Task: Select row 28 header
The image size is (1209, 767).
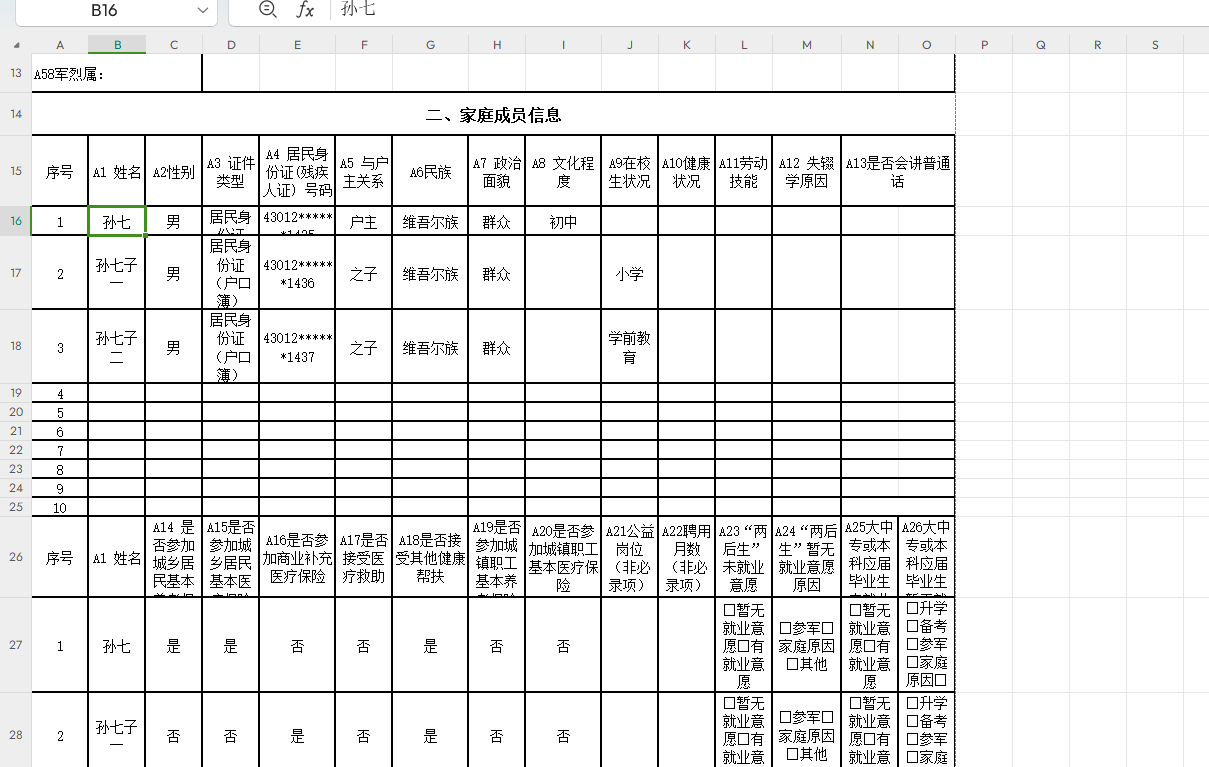Action: (16, 735)
